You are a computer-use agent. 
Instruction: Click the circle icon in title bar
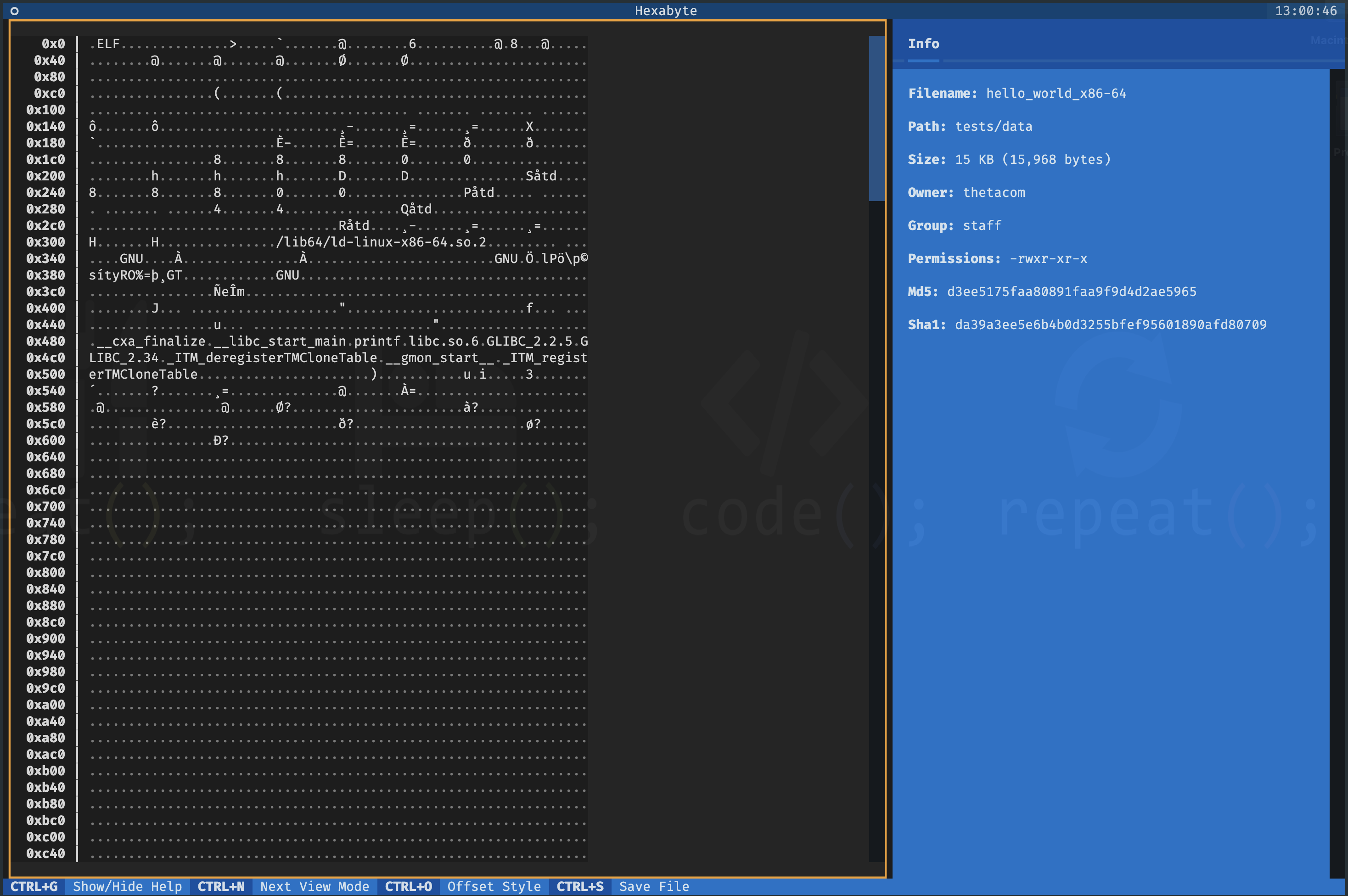click(x=13, y=10)
